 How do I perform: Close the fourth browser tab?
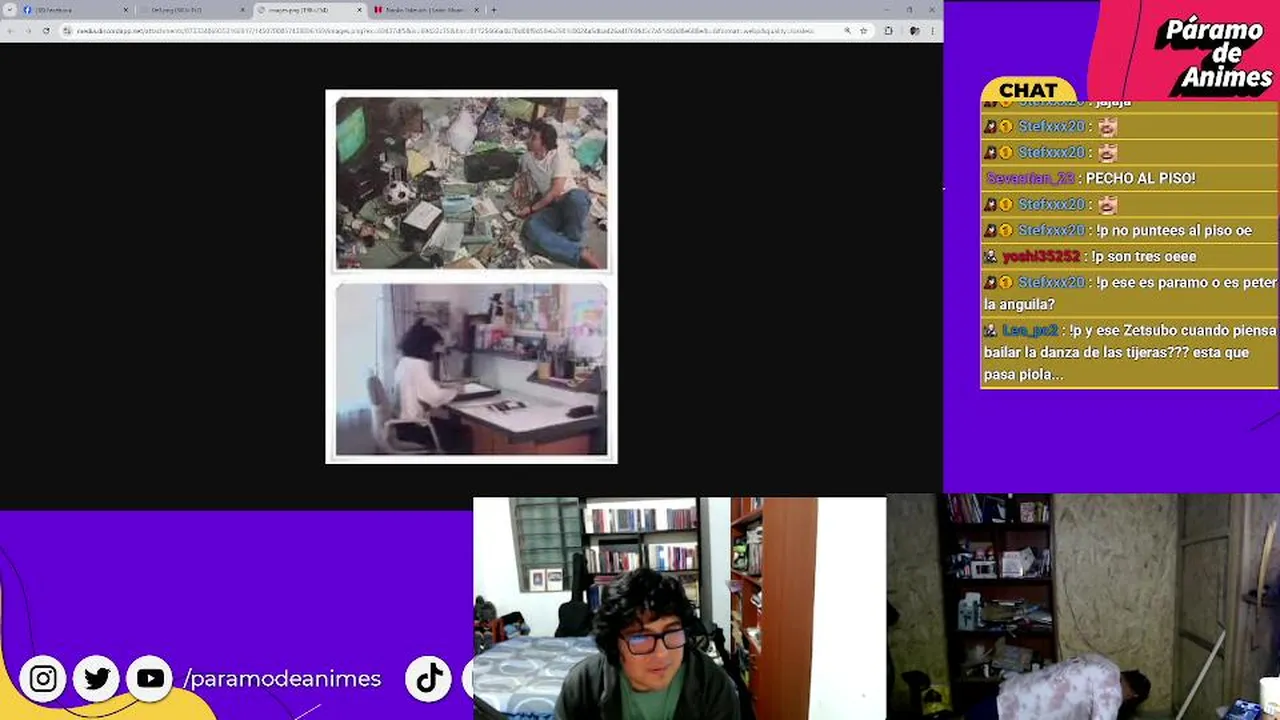click(x=475, y=10)
